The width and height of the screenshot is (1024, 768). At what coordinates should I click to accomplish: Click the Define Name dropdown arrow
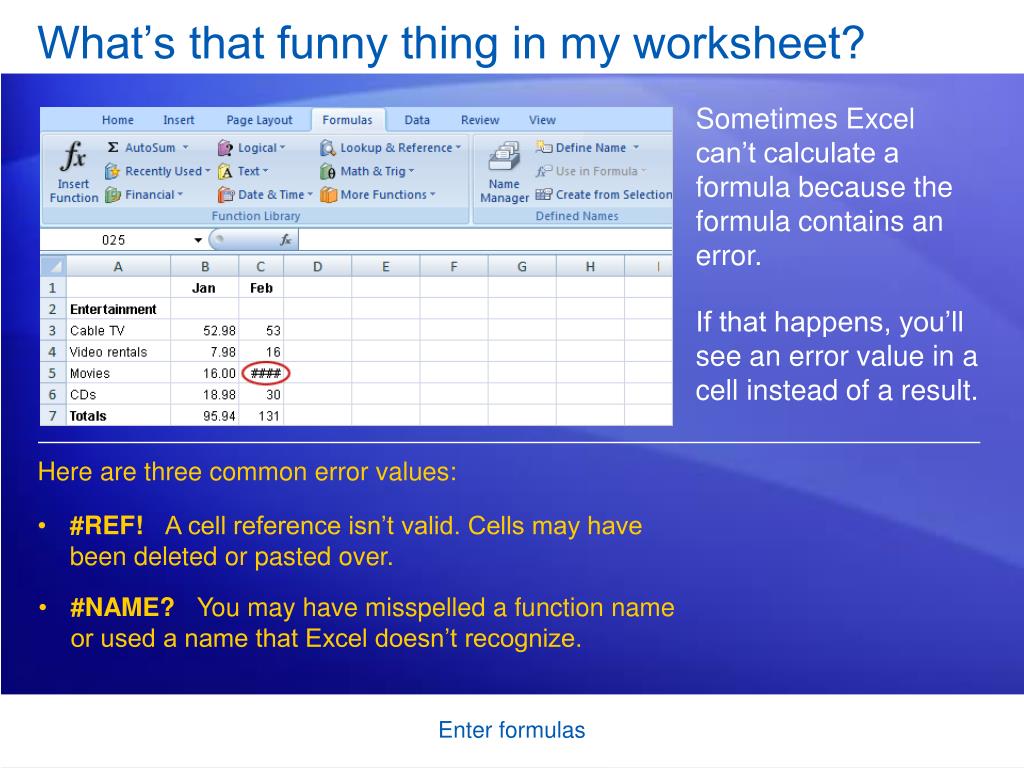coord(636,148)
